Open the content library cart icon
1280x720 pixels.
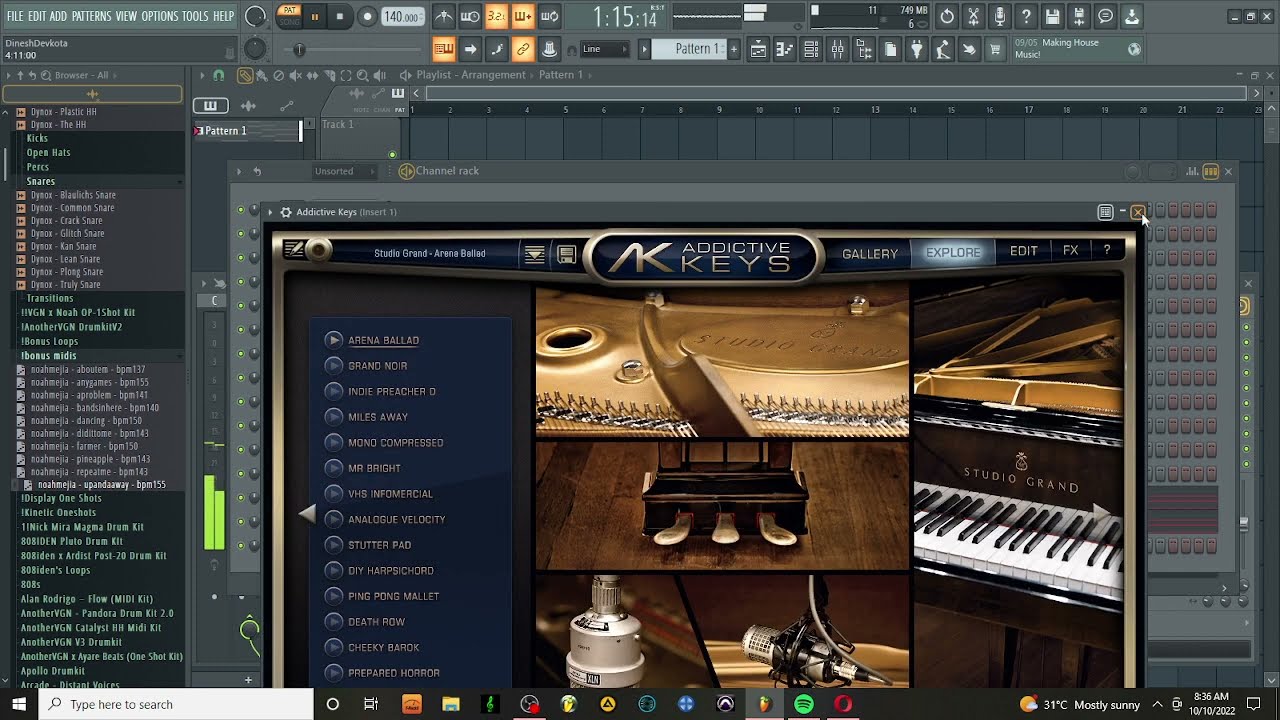point(995,49)
